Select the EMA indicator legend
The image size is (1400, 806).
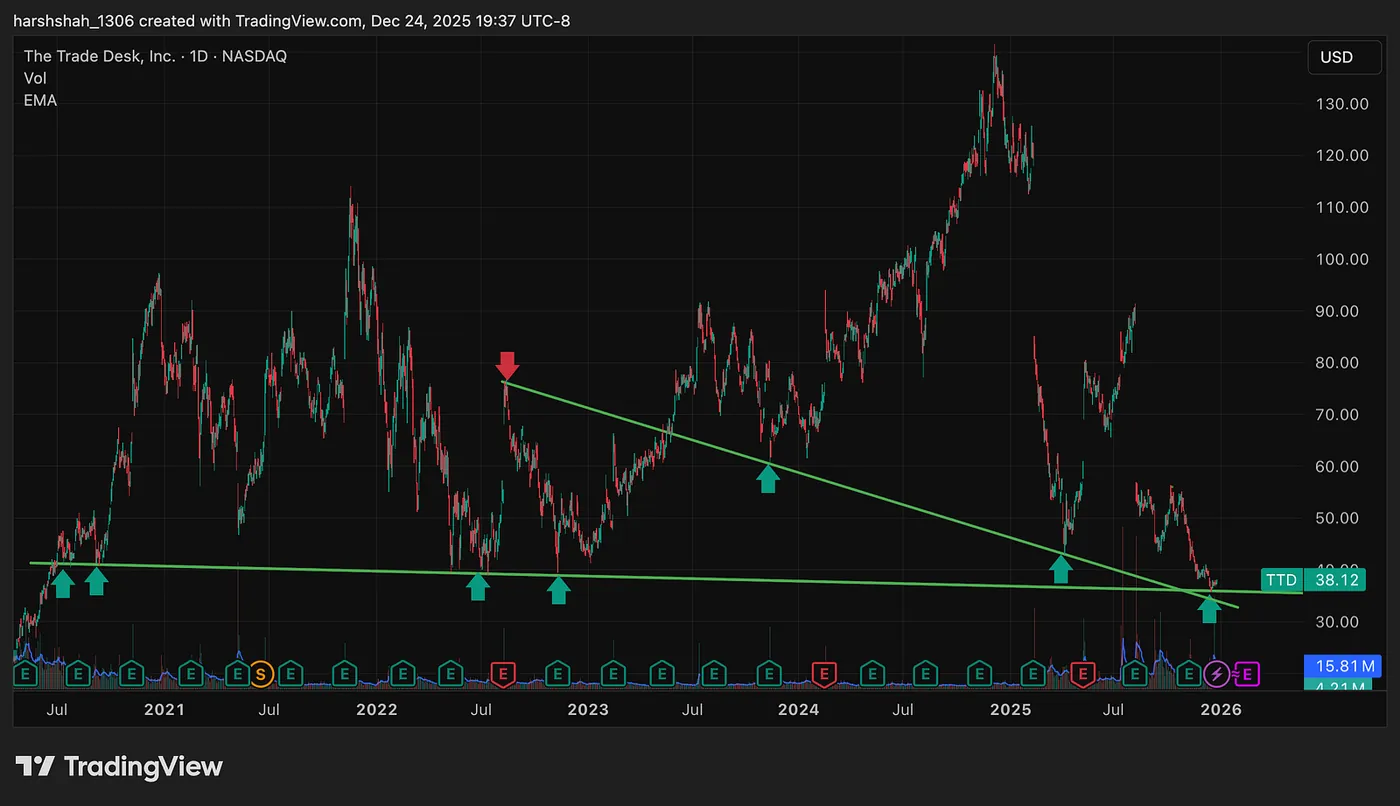[x=40, y=100]
